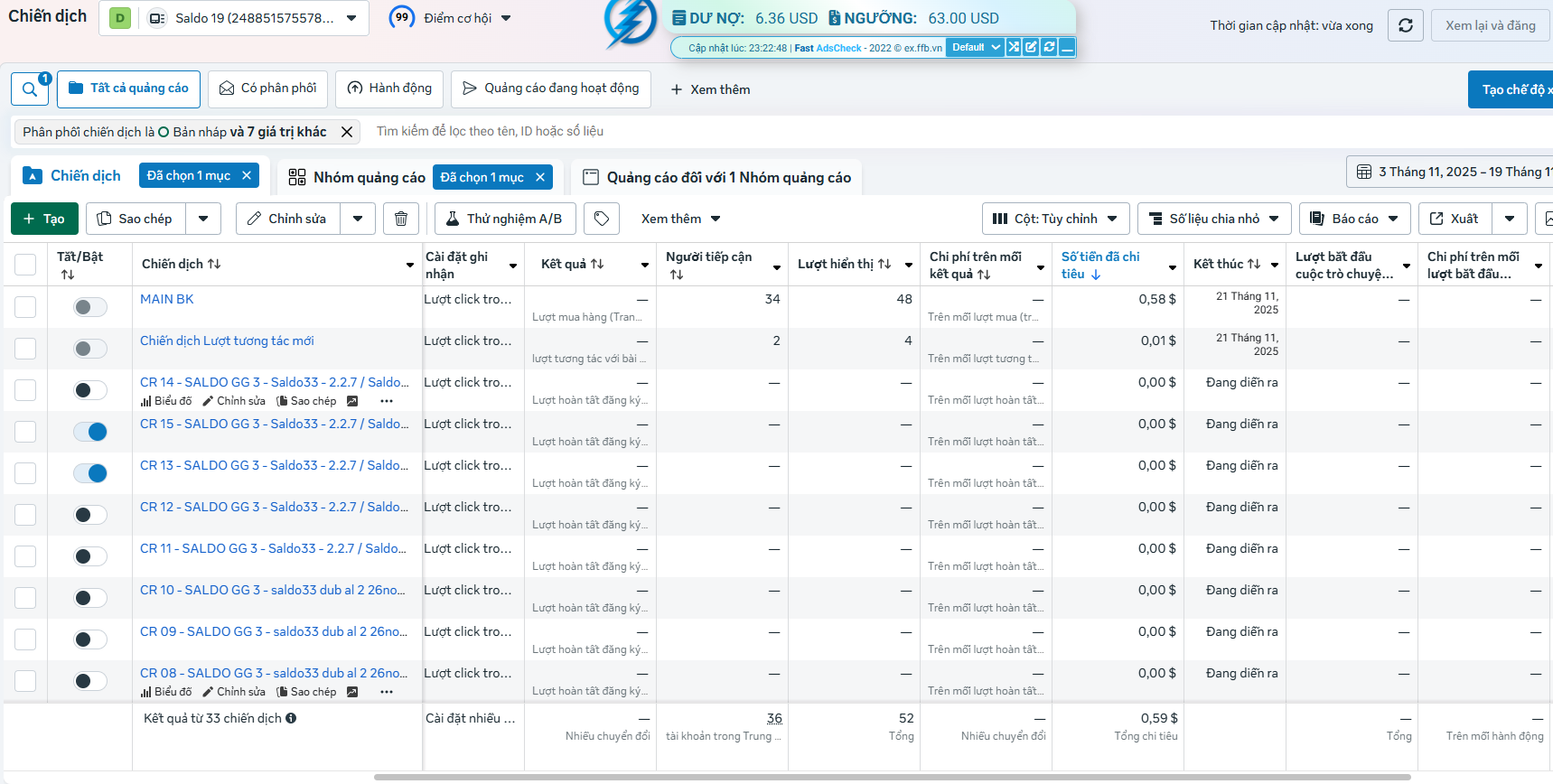Click the green Tạo button
The image size is (1553, 784).
coord(44,219)
